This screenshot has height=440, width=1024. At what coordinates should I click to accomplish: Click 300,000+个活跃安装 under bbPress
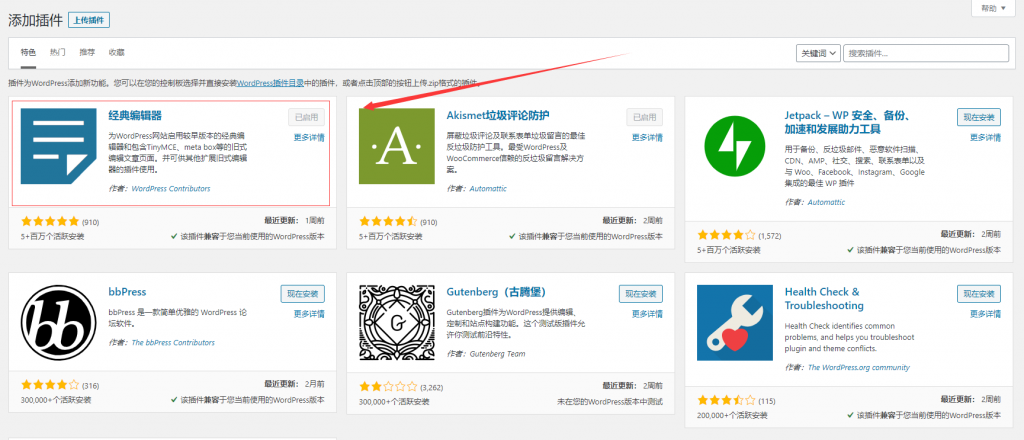coord(56,400)
